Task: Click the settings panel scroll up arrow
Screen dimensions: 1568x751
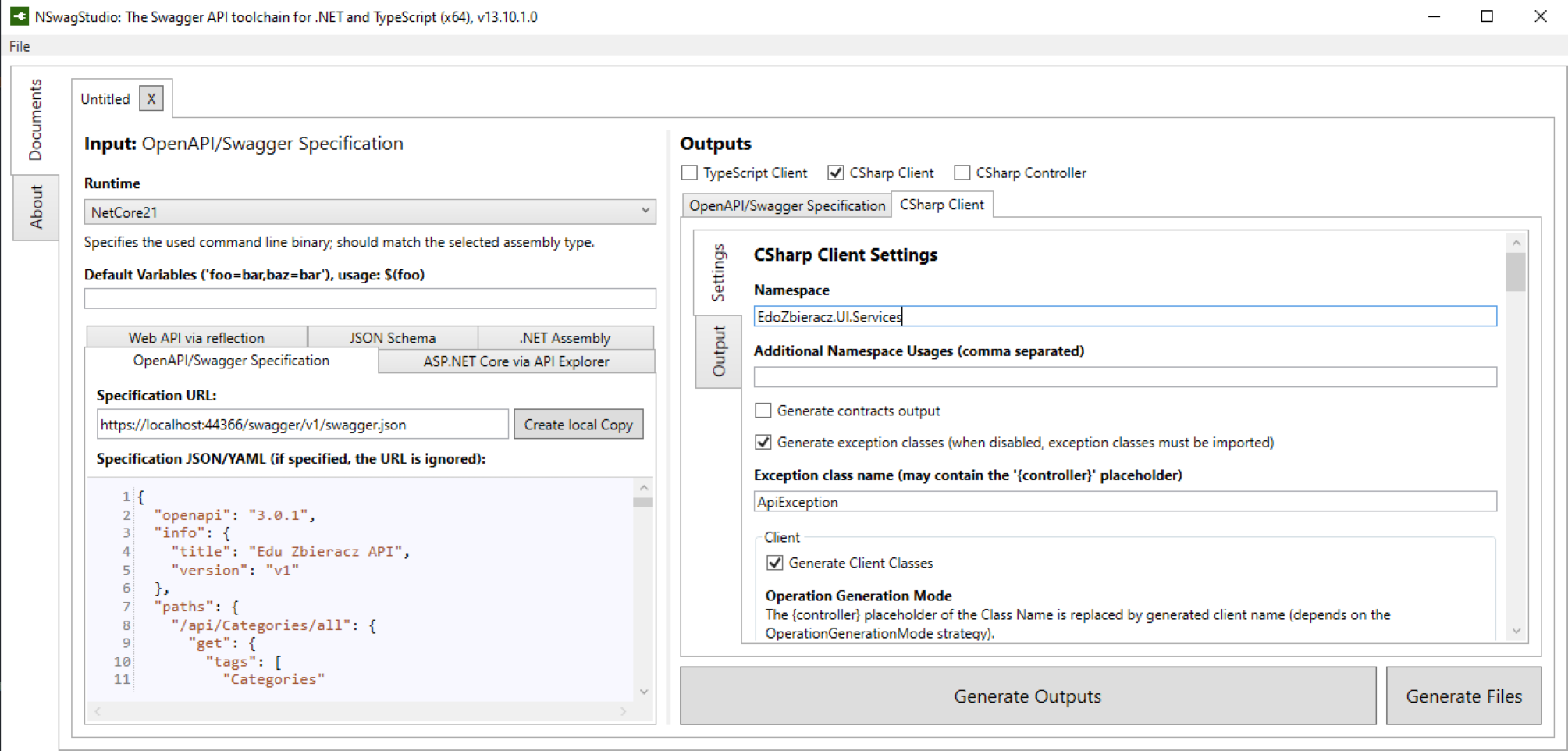Action: click(1516, 243)
